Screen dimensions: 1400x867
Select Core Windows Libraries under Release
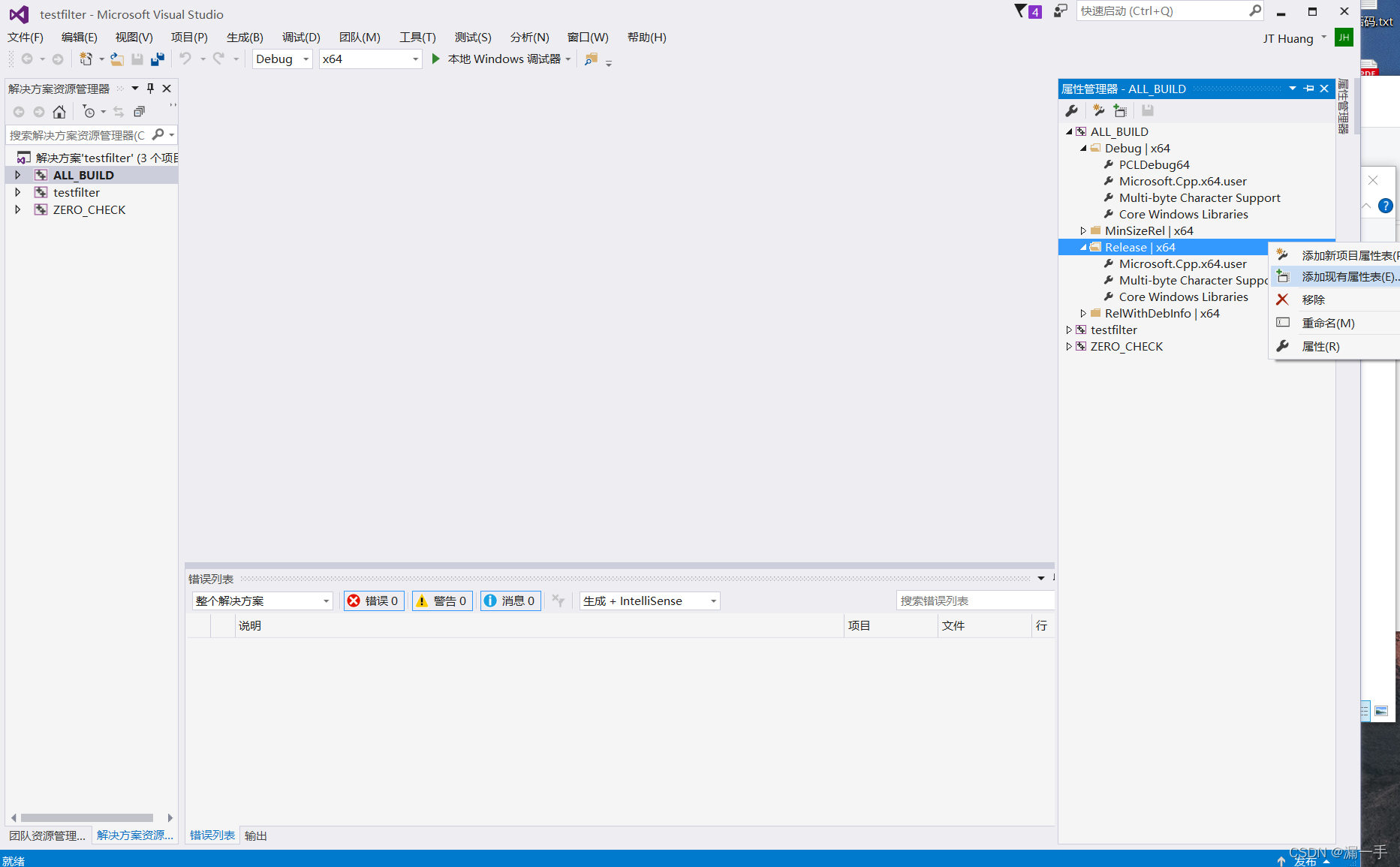(x=1183, y=297)
